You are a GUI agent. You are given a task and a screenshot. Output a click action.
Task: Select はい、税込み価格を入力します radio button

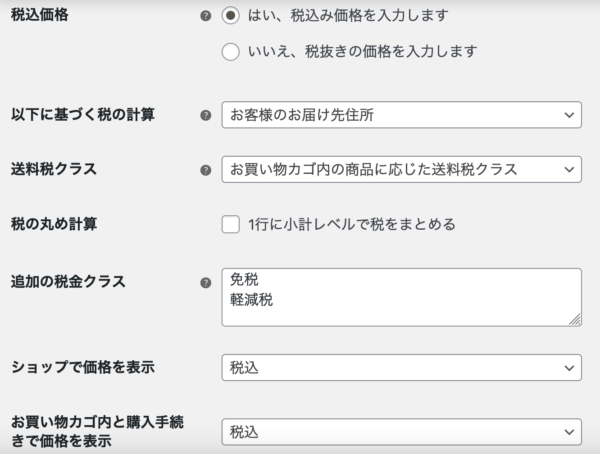[231, 16]
